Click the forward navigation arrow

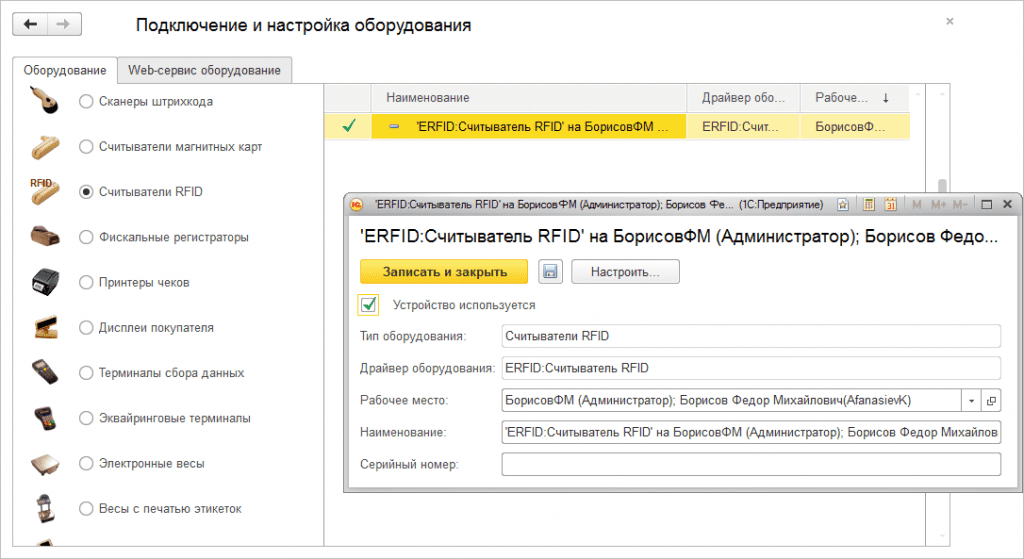point(65,24)
